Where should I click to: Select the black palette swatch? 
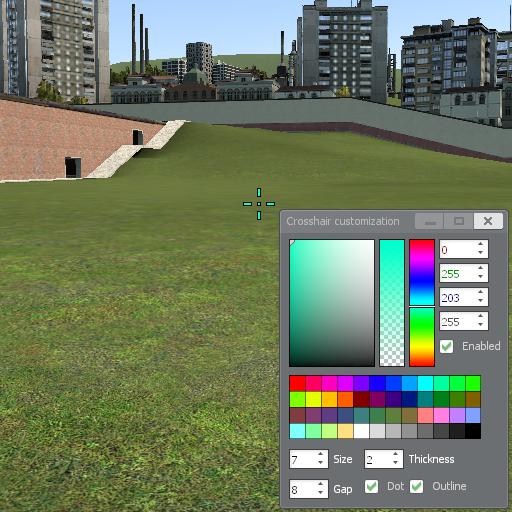[473, 431]
